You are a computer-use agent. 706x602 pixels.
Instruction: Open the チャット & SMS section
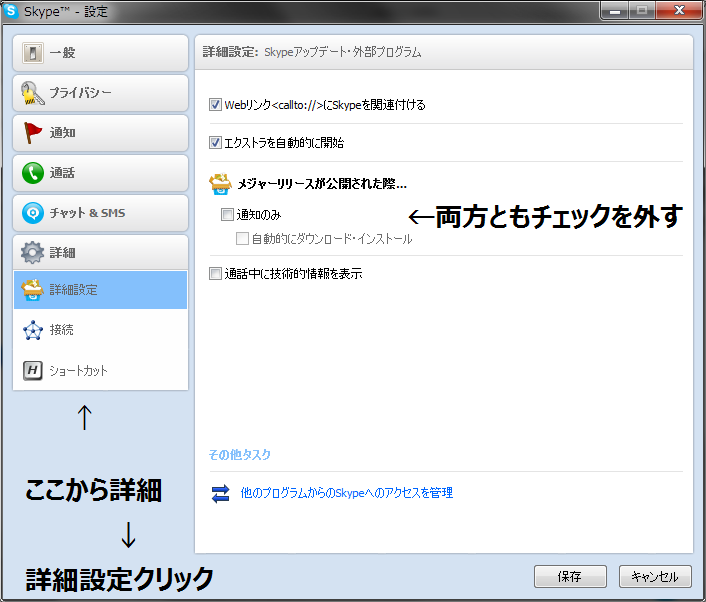[100, 213]
